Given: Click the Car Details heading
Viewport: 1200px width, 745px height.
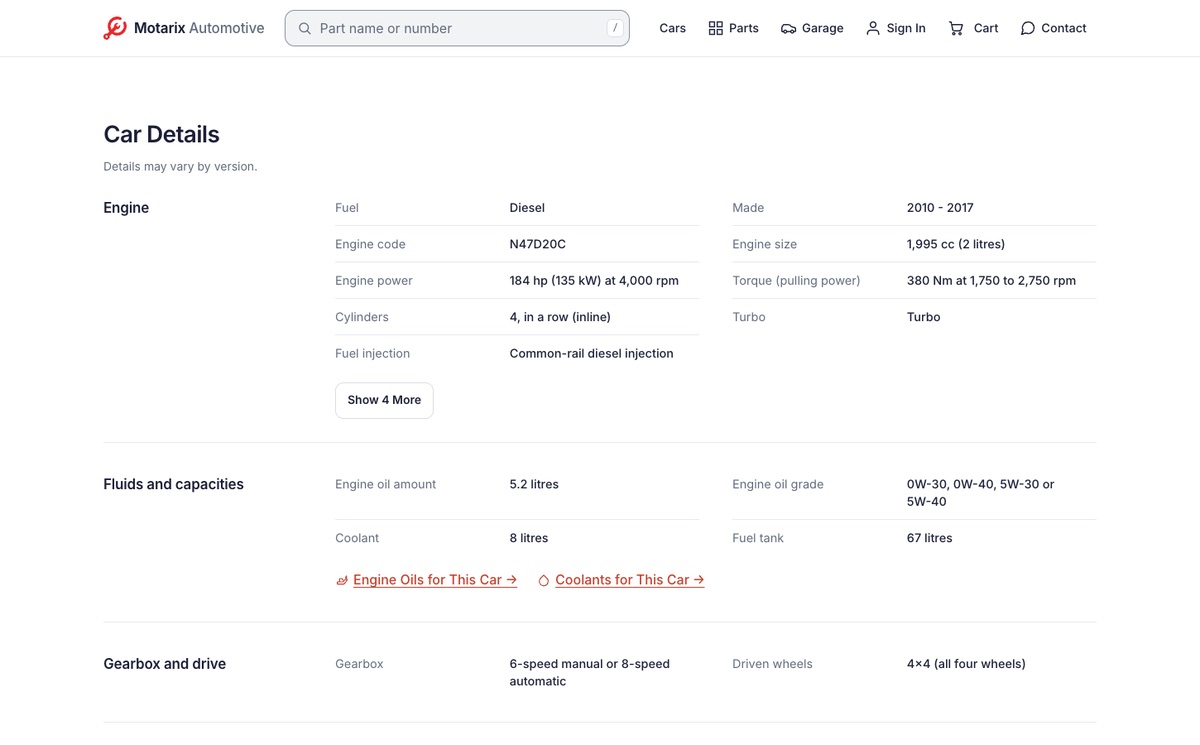Looking at the screenshot, I should tap(162, 135).
